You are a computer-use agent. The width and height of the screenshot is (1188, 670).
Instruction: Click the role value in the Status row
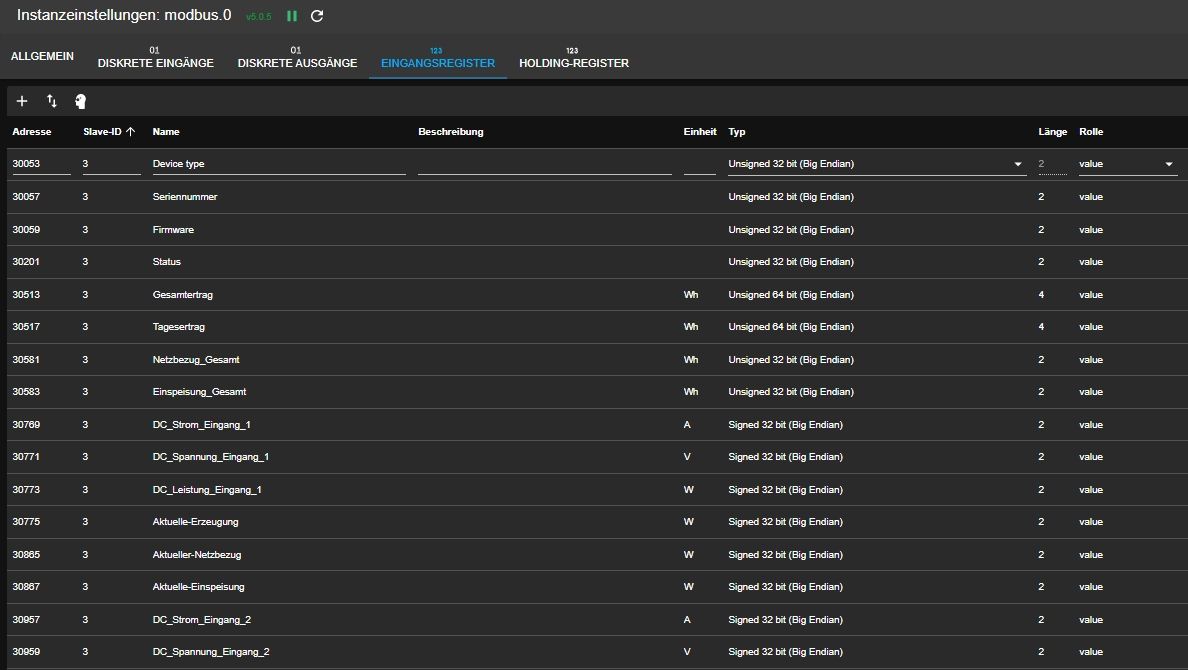(x=1091, y=262)
